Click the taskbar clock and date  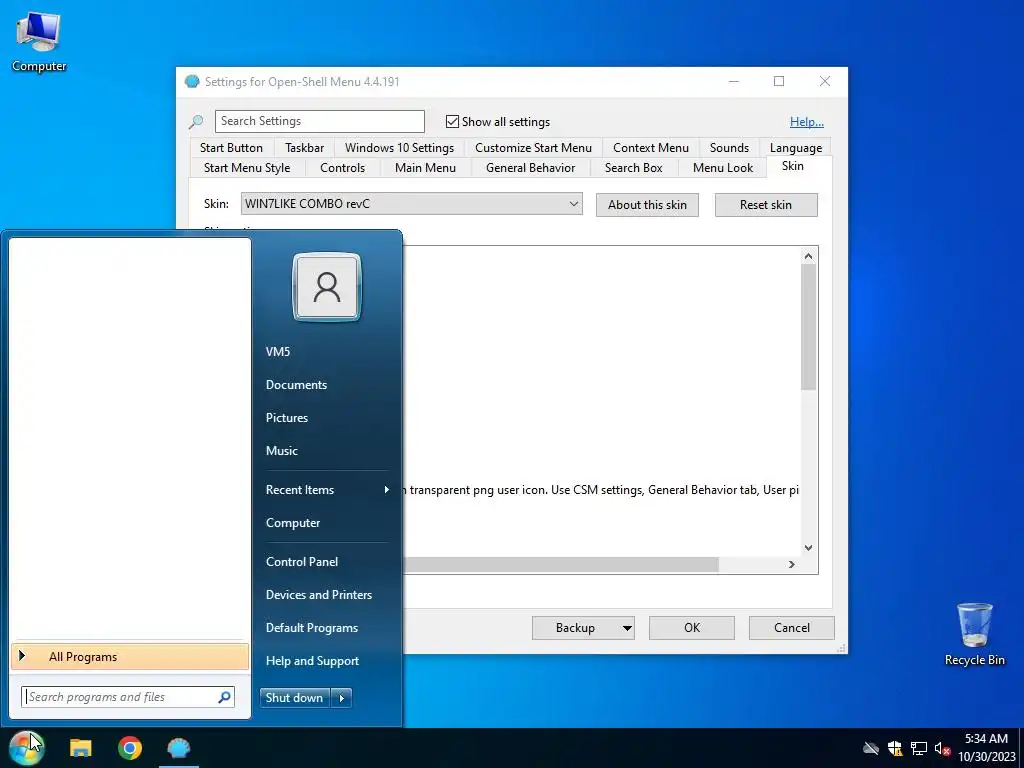[x=986, y=748]
